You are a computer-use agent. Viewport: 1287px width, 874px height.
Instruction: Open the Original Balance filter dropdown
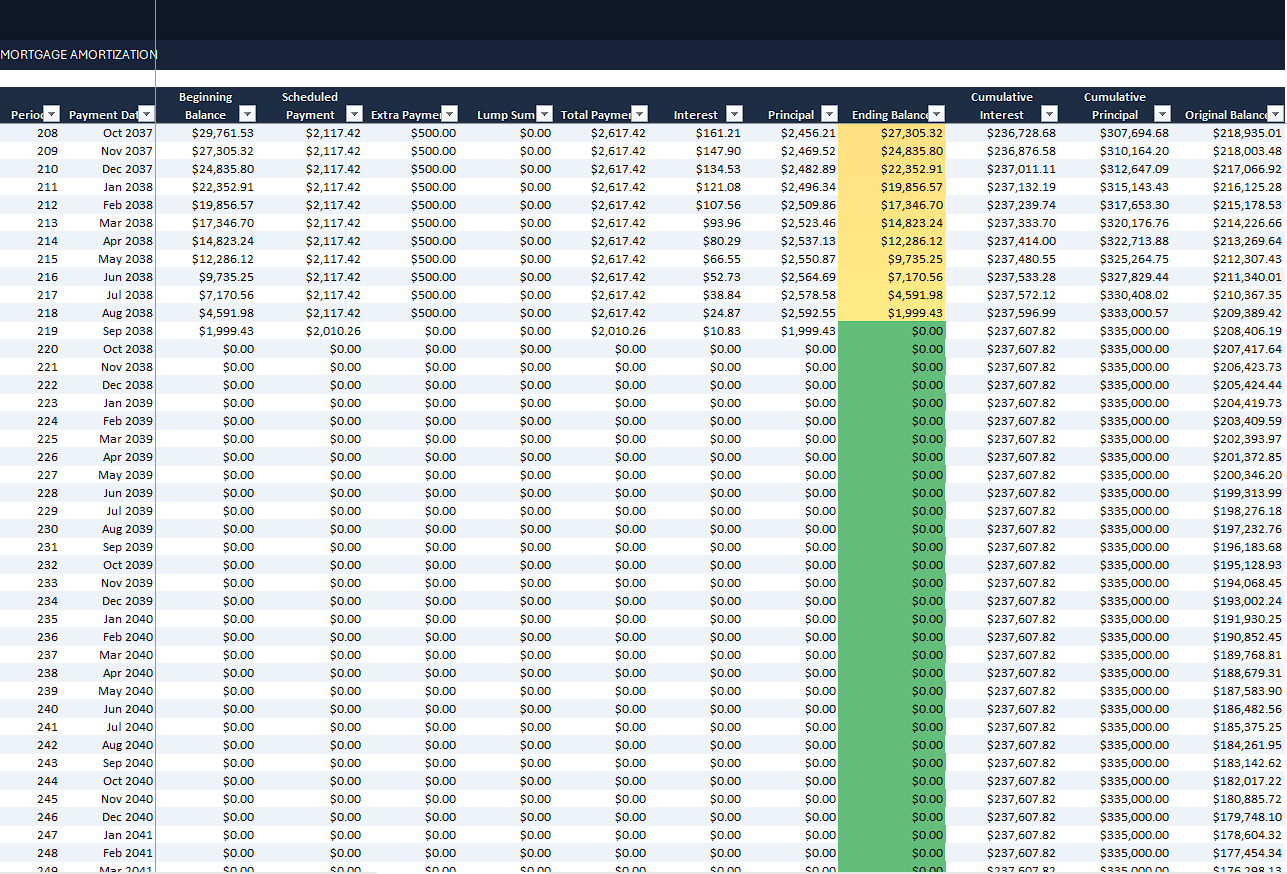(x=1275, y=114)
